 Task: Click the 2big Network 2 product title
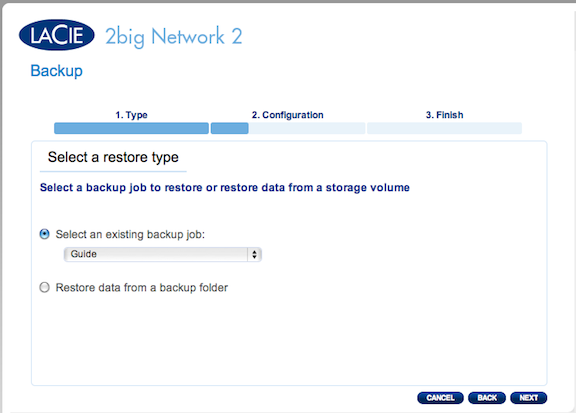(174, 37)
